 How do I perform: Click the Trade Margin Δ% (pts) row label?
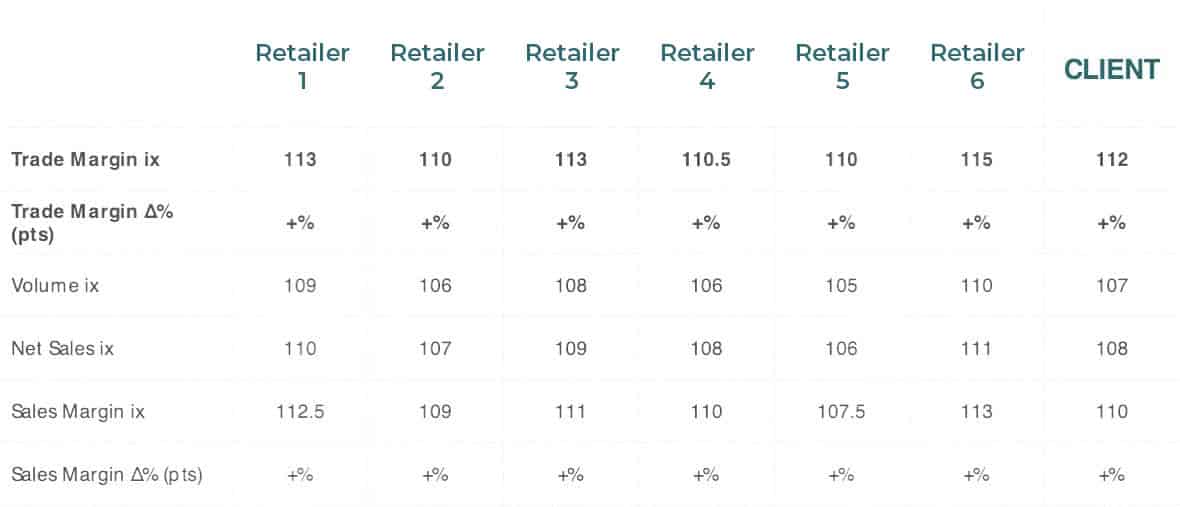[92, 223]
